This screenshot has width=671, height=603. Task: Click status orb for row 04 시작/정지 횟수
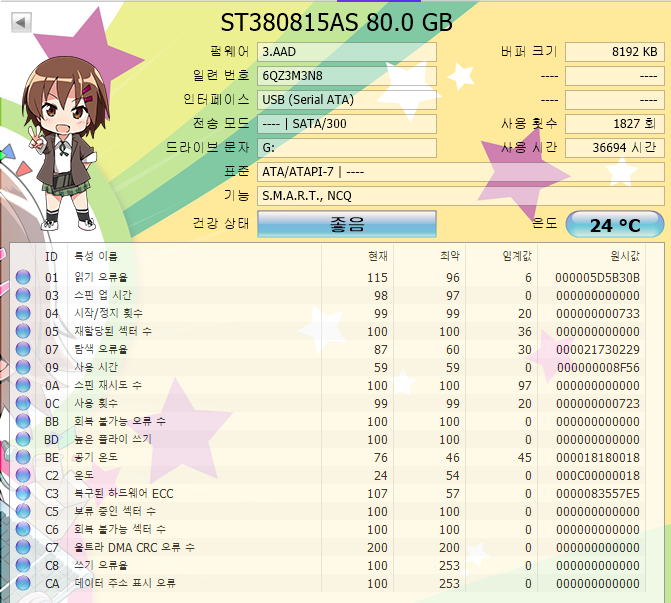(23, 313)
